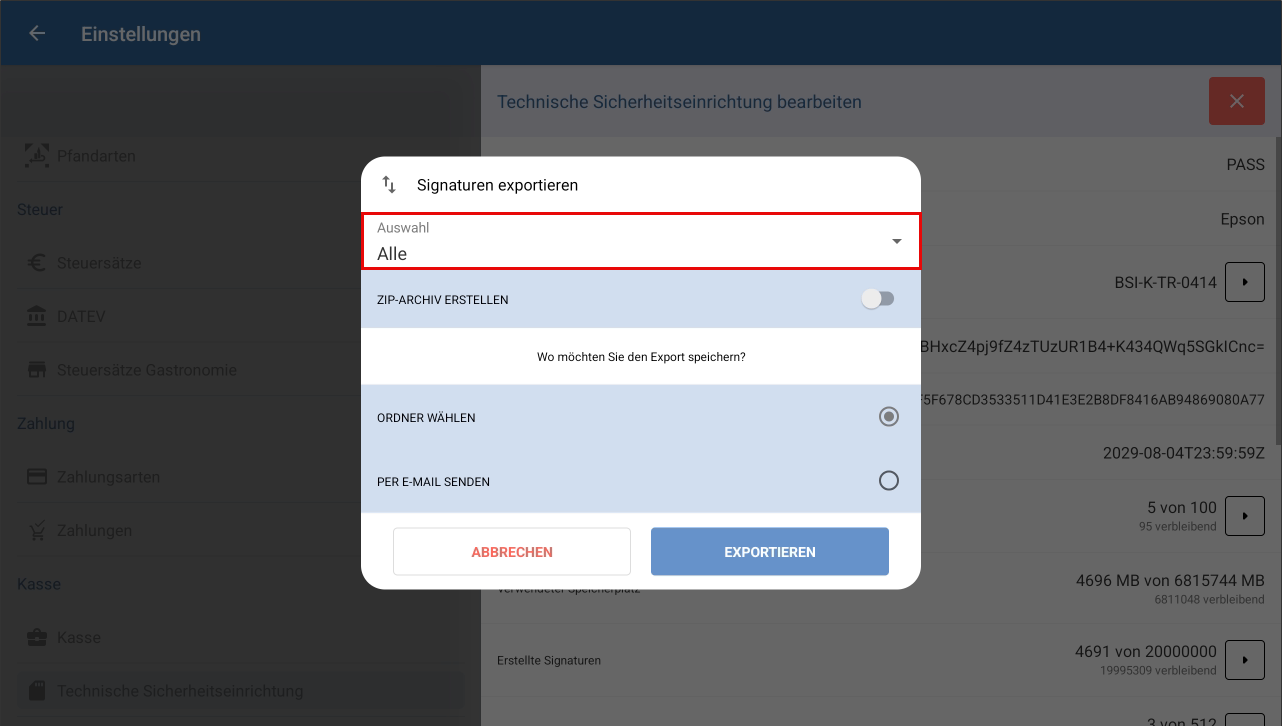The image size is (1282, 726).
Task: Click the DATEV bank icon
Action: pos(37,316)
